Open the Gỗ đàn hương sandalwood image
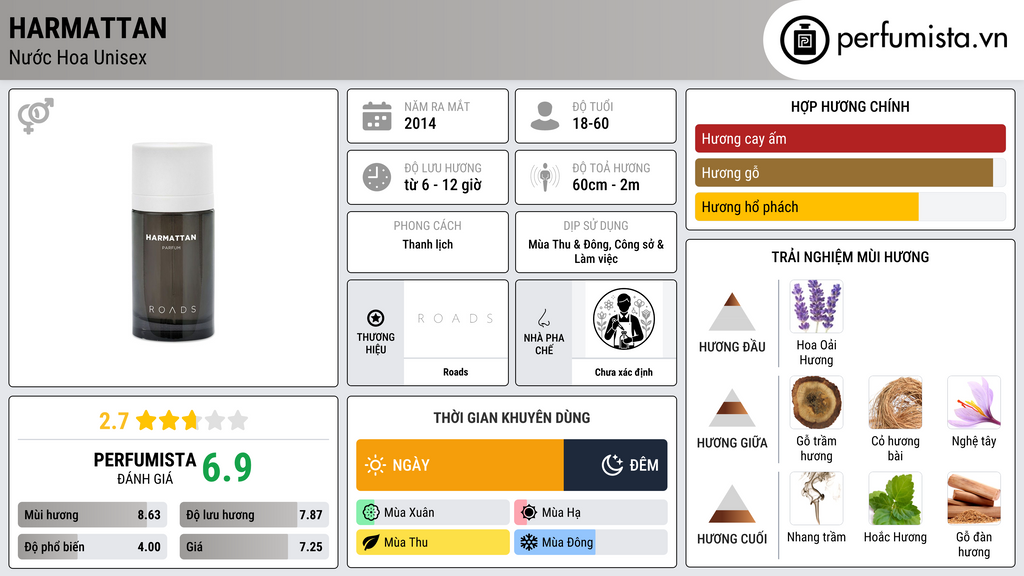This screenshot has height=576, width=1024. 974,498
